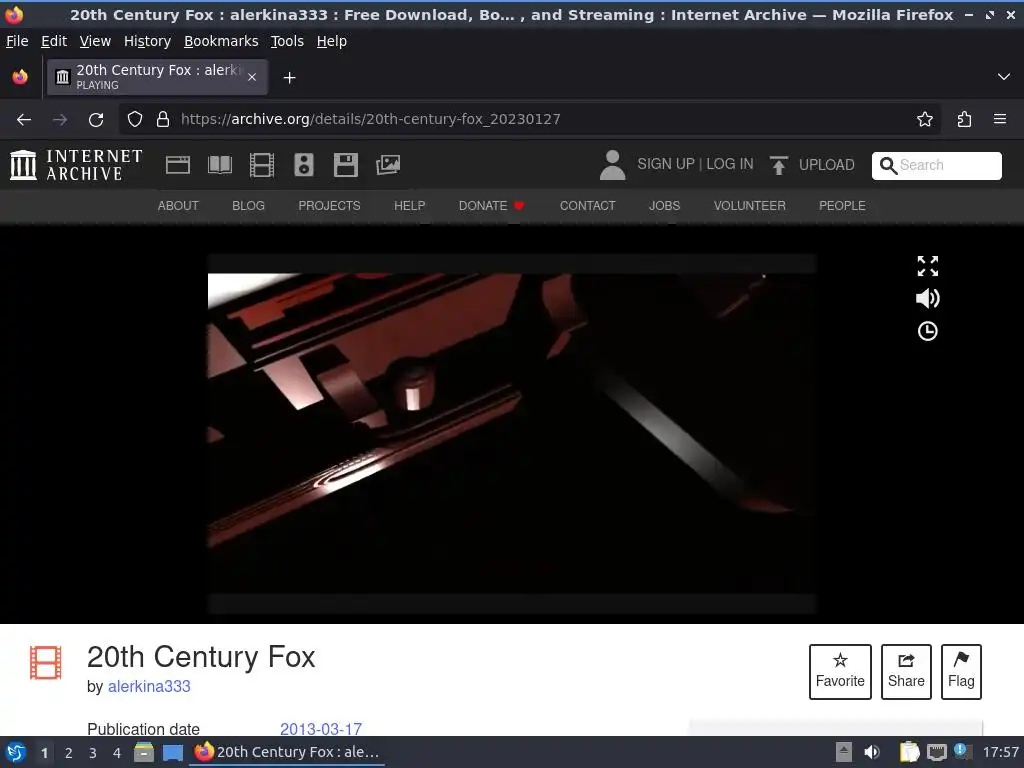
Task: Open the Texts (book) media icon
Action: (x=220, y=165)
